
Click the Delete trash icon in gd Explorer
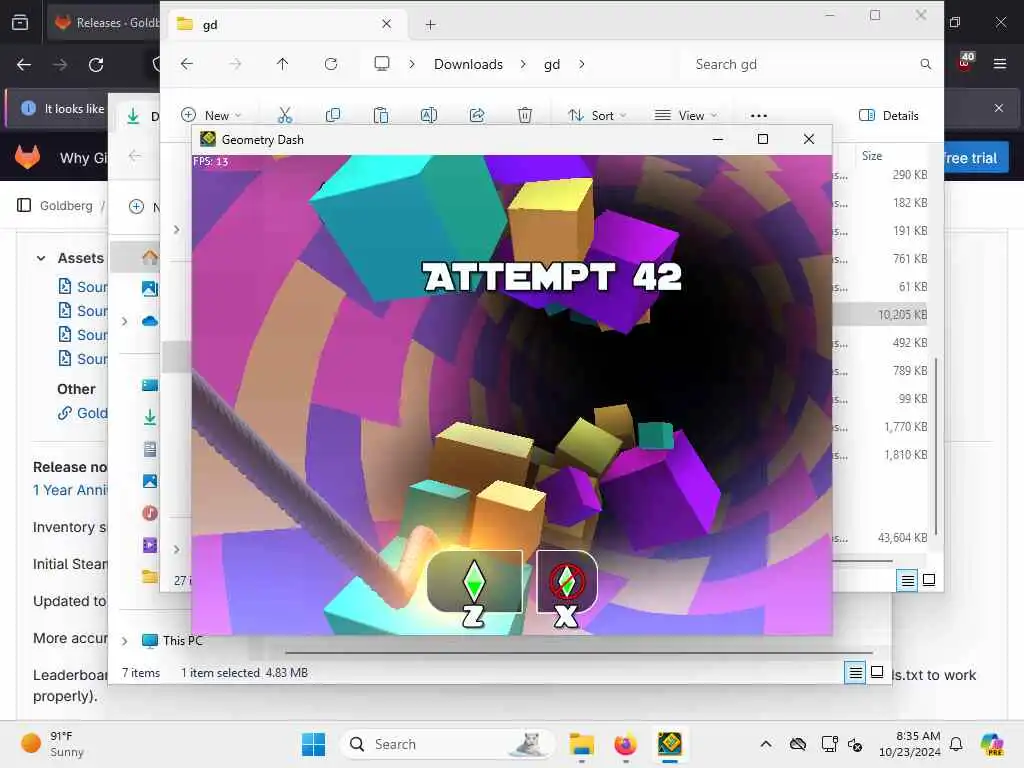[x=525, y=116]
